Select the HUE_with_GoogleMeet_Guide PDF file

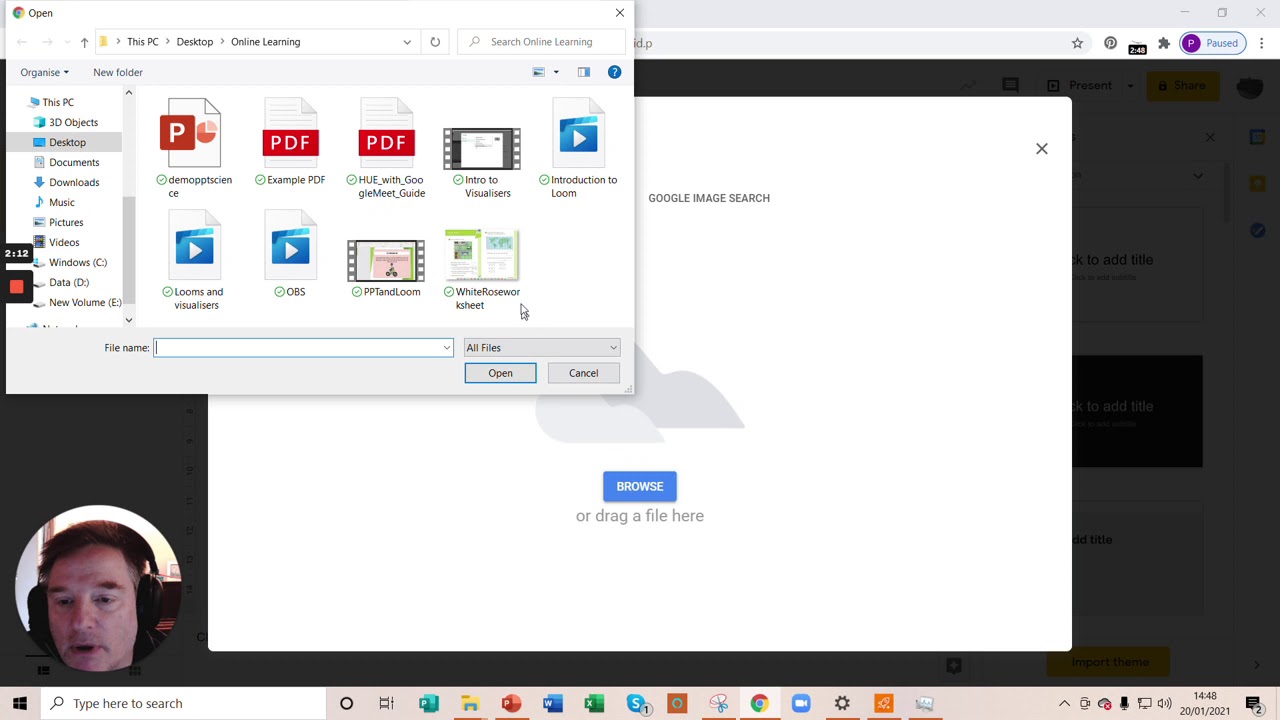pos(386,148)
